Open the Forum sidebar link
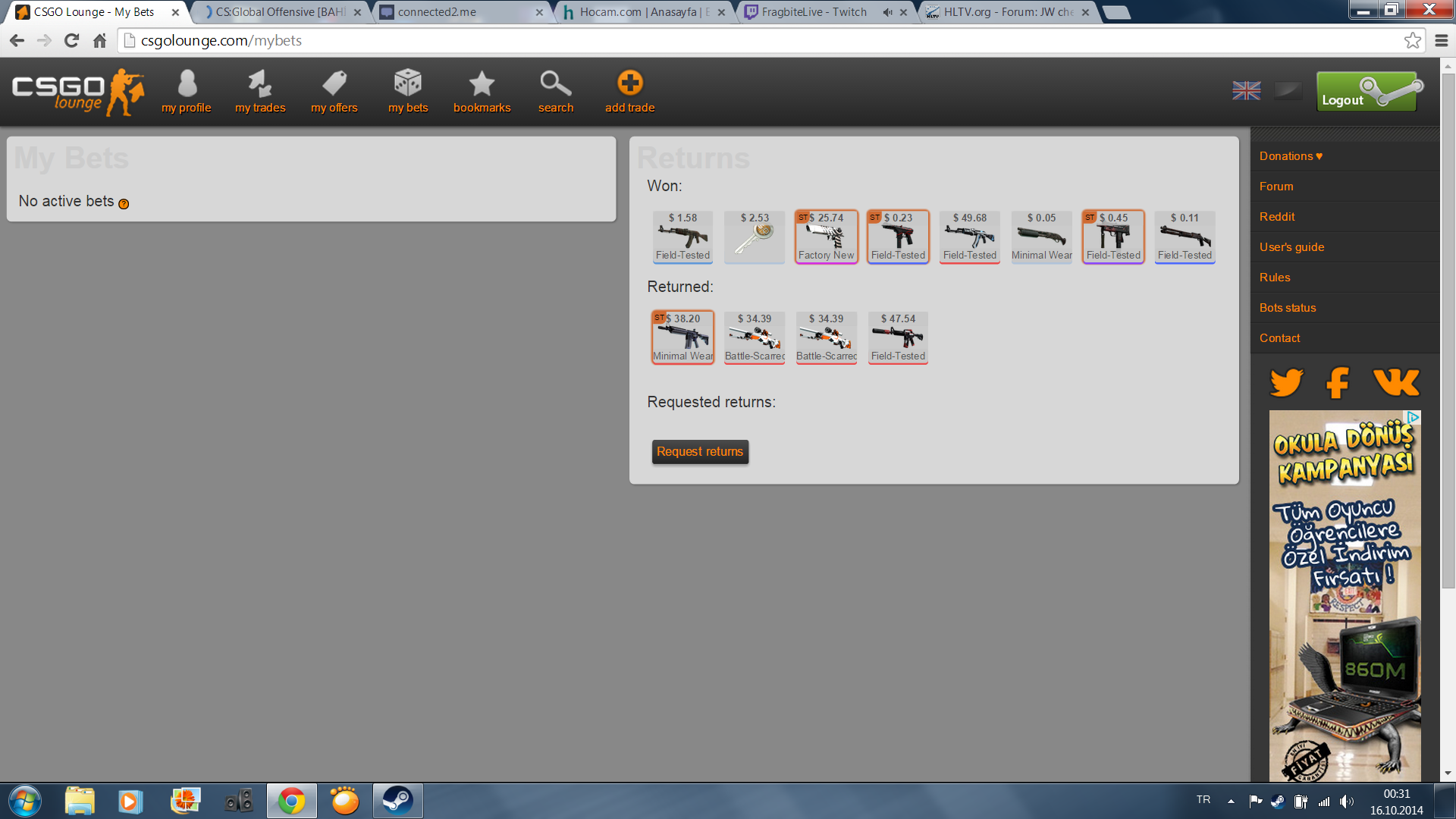The height and width of the screenshot is (819, 1456). [1276, 187]
